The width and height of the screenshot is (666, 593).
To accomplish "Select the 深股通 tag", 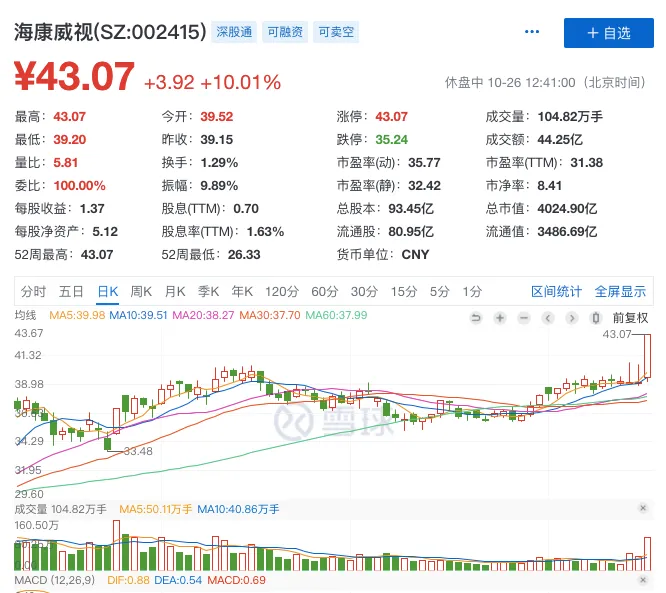I will [x=234, y=32].
